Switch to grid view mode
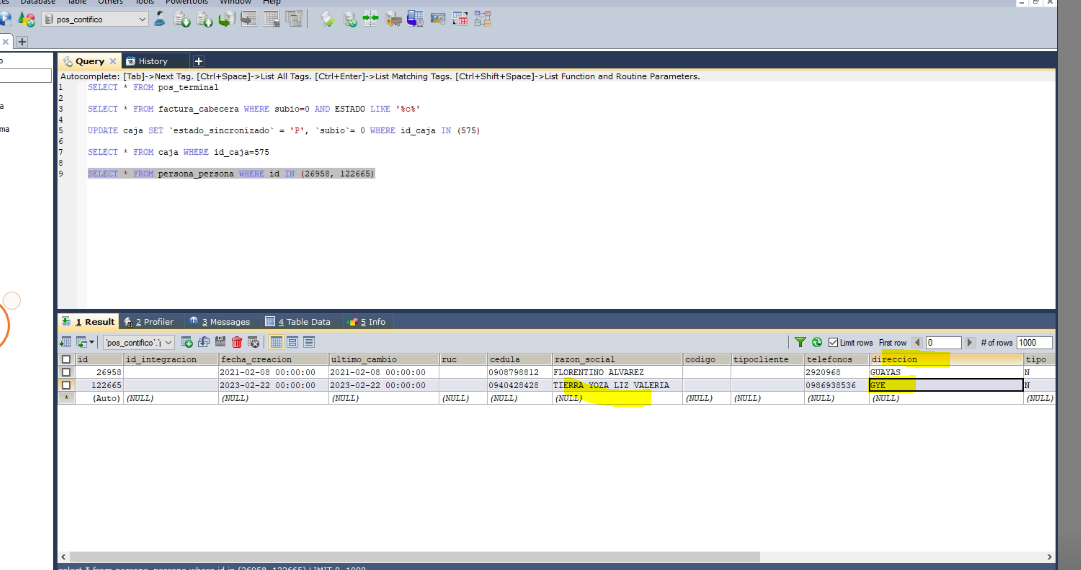1081x570 pixels. point(276,342)
